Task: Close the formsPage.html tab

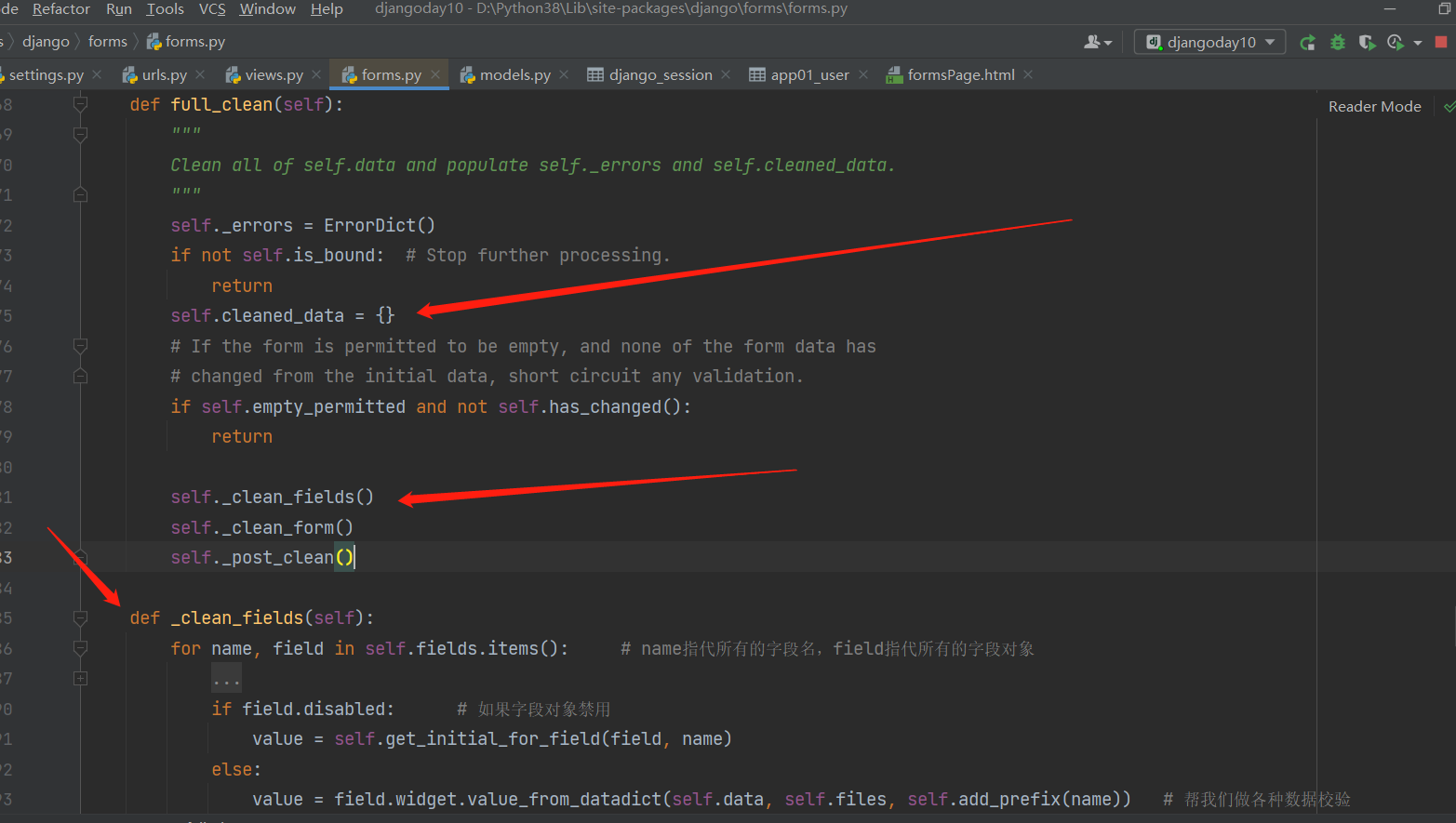Action: [x=1028, y=75]
